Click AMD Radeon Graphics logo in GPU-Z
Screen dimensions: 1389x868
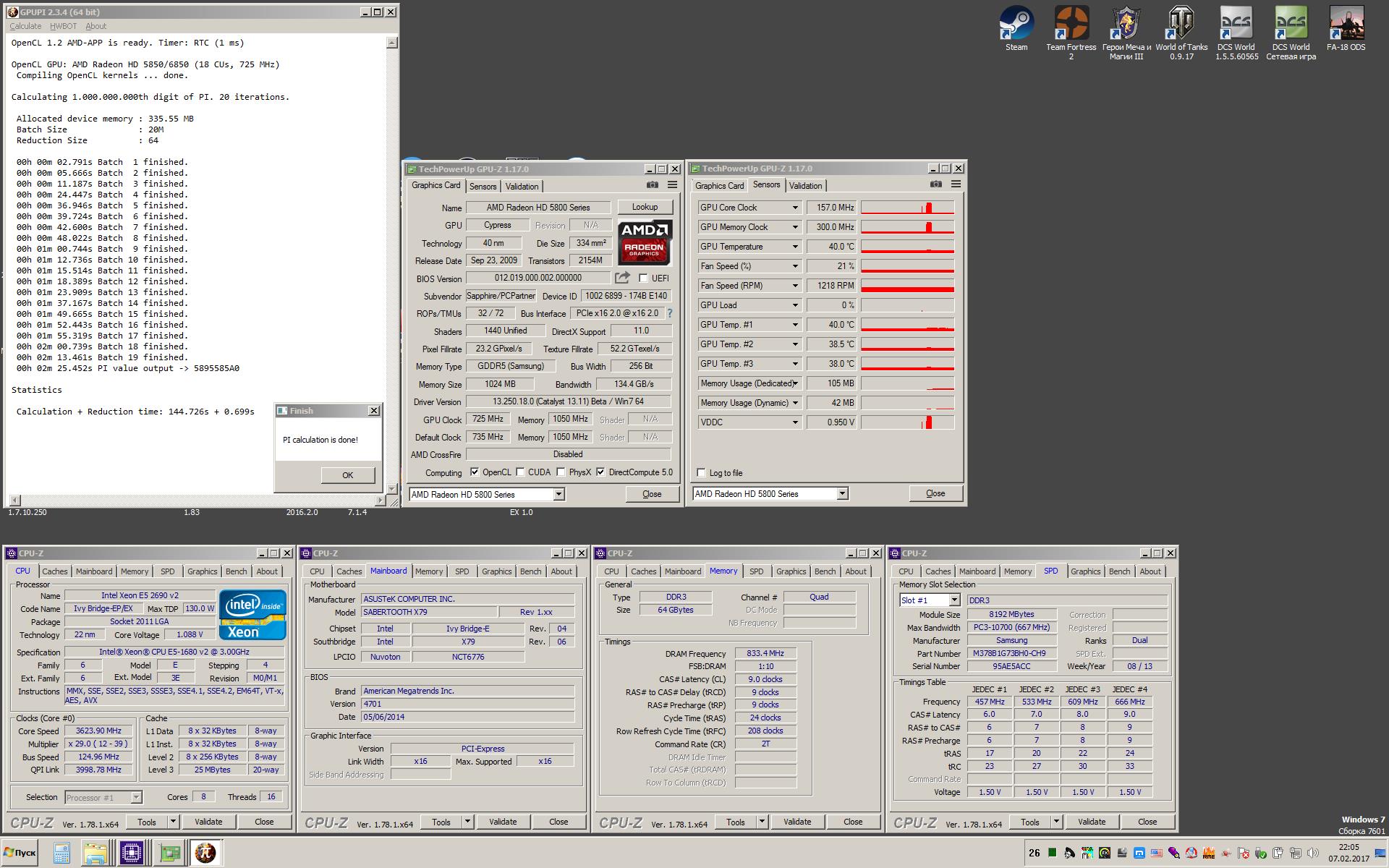coord(645,242)
